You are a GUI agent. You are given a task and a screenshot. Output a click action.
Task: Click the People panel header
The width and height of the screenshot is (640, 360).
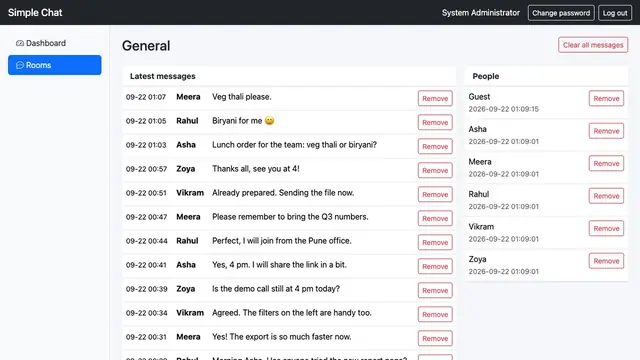point(486,76)
